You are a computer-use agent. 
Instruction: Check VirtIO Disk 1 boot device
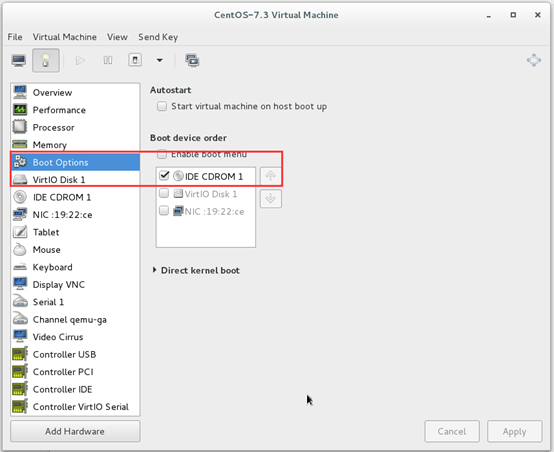tap(164, 193)
